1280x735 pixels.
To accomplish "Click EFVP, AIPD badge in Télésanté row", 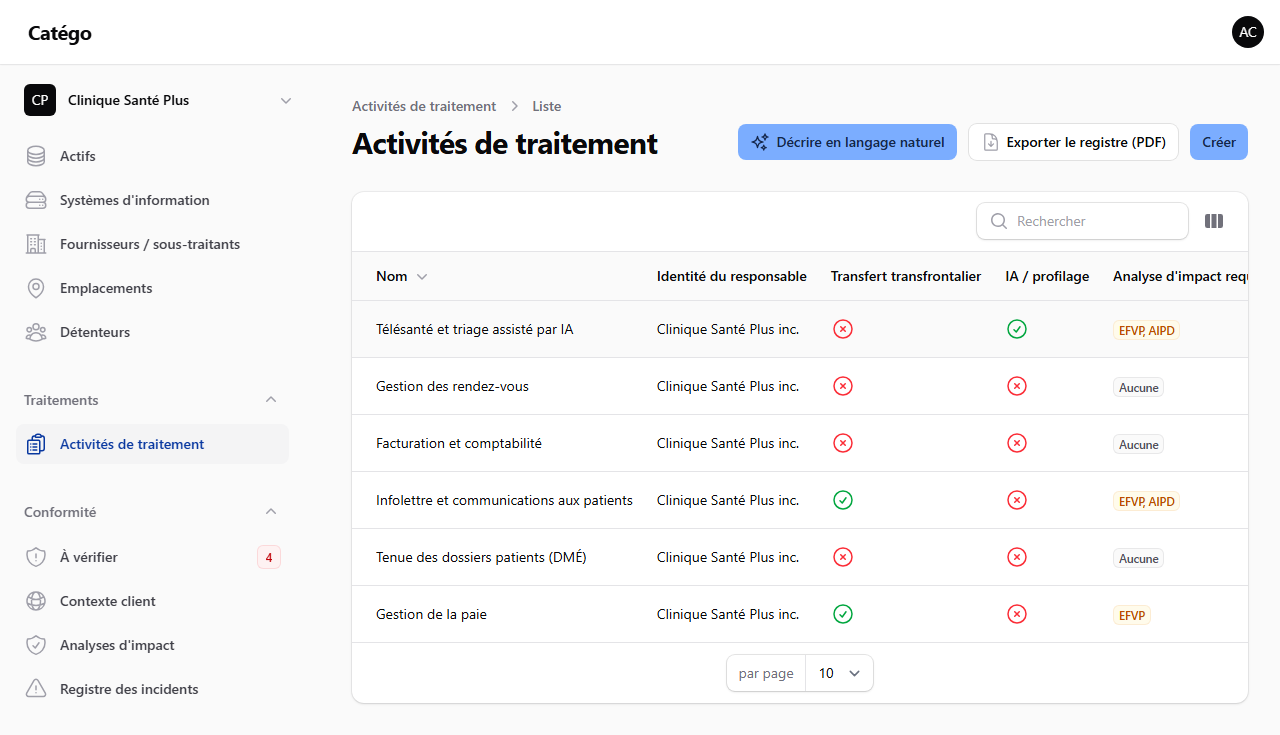I will 1146,330.
